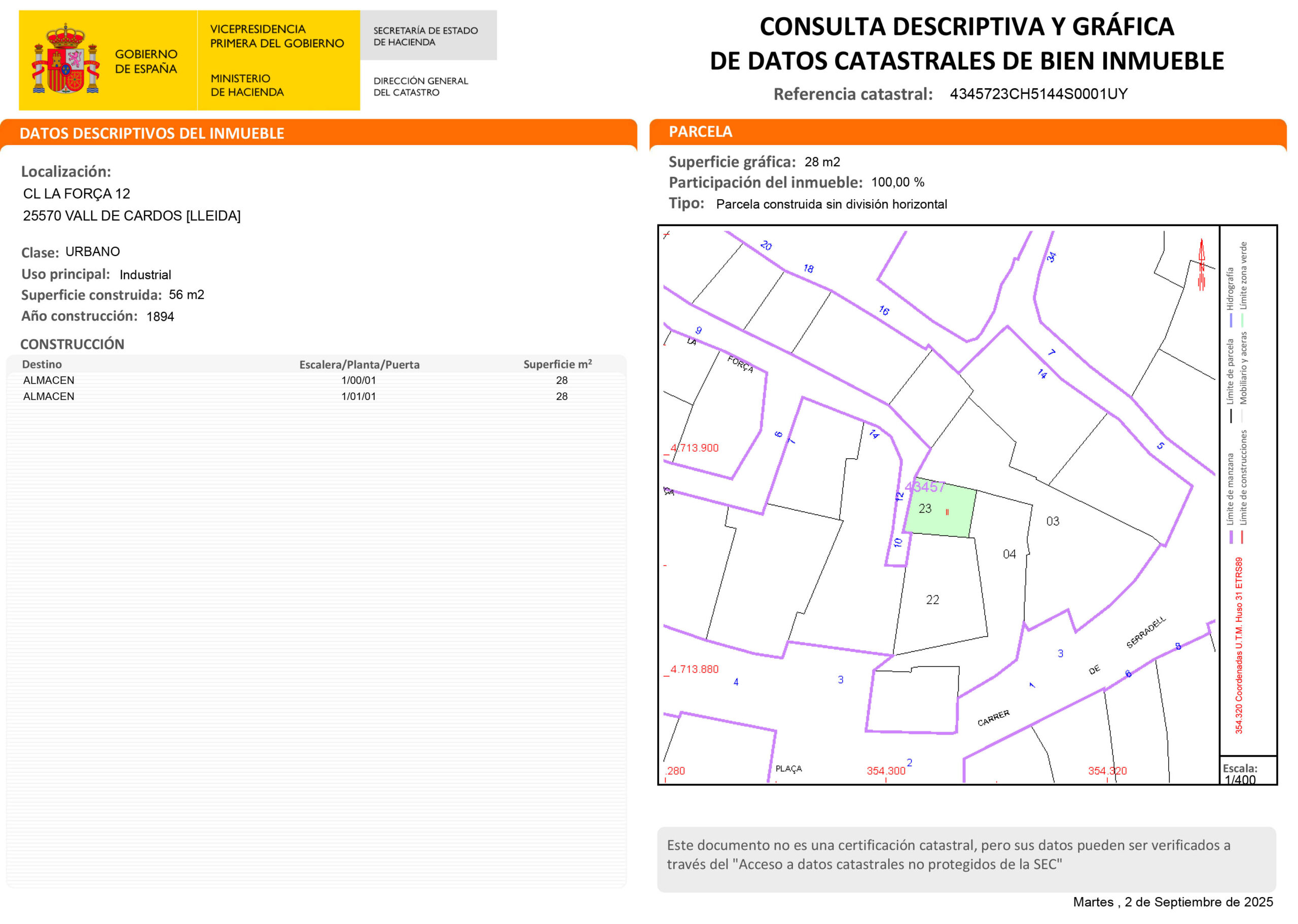The width and height of the screenshot is (1298, 924).
Task: Click the red Límite de construcciones legend line
Action: coord(1242,537)
